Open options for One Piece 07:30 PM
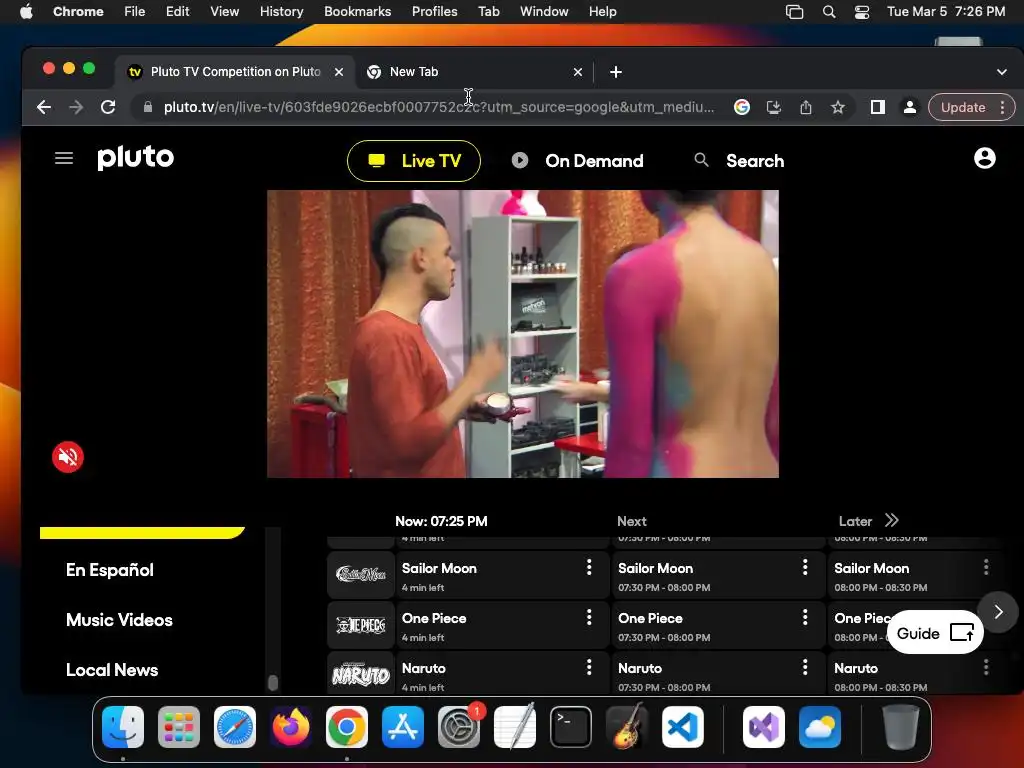1024x768 pixels. coord(805,617)
